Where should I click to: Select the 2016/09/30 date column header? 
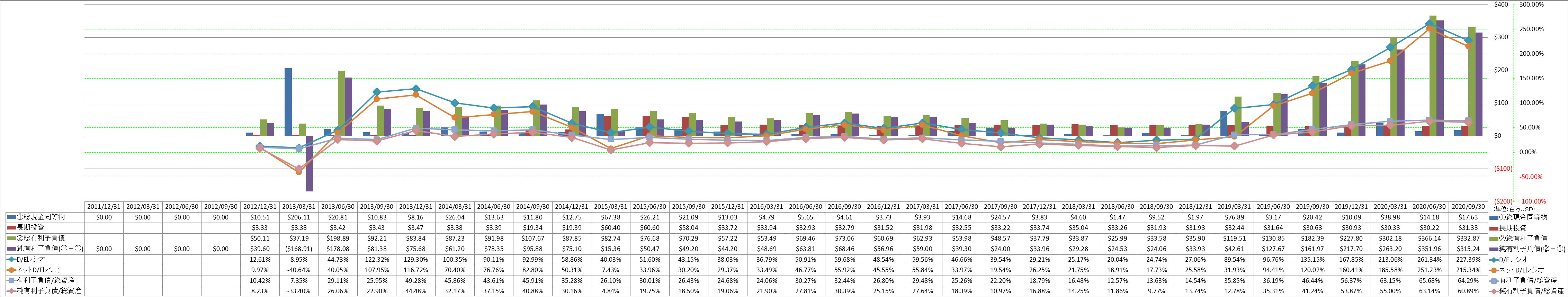pyautogui.click(x=844, y=206)
